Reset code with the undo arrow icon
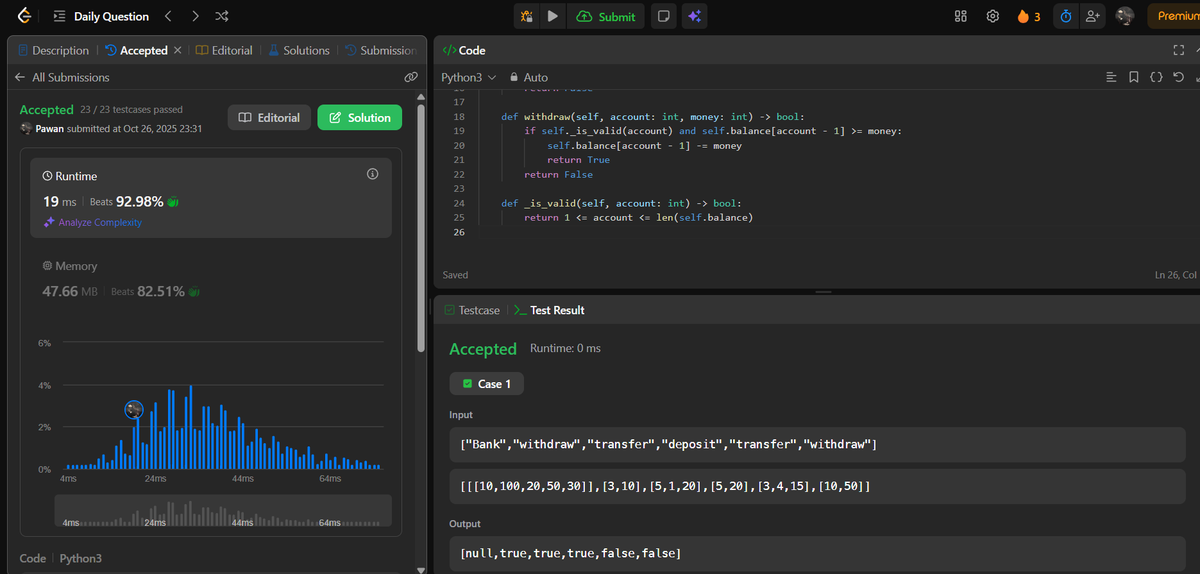The height and width of the screenshot is (574, 1200). click(1178, 77)
